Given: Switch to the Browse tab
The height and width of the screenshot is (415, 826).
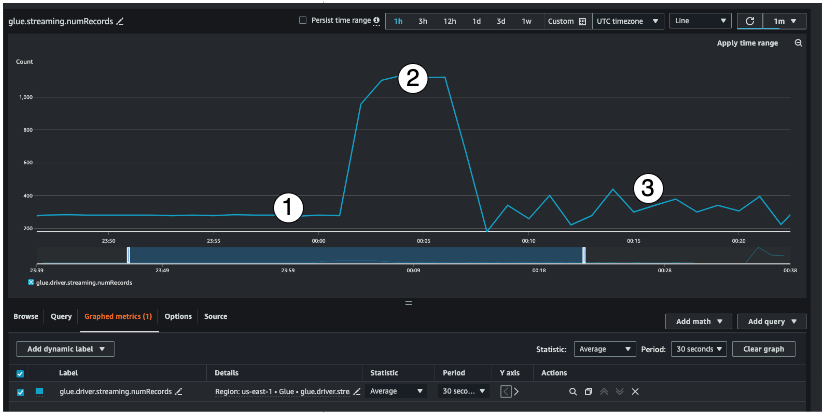Looking at the screenshot, I should [x=25, y=316].
